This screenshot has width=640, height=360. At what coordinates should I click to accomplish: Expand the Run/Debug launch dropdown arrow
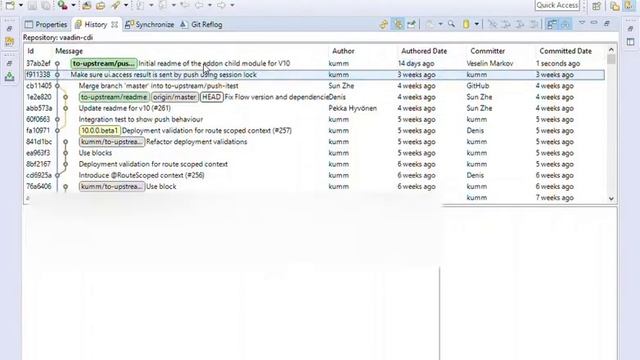coord(73,5)
